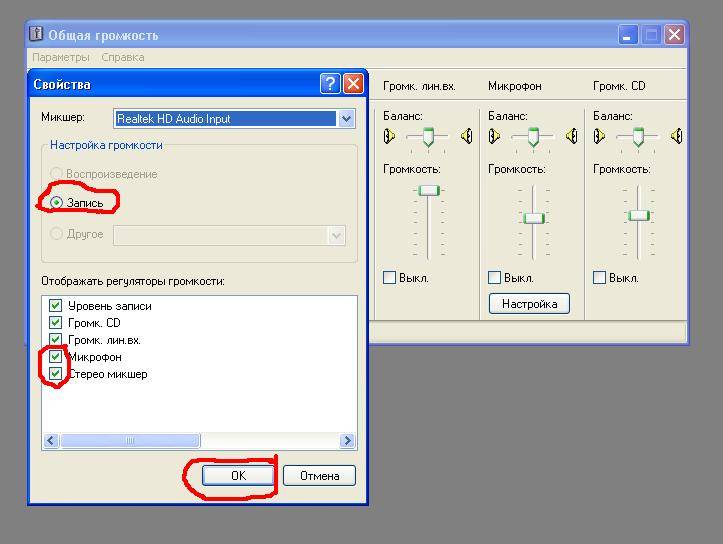Click left speaker icon under Микрофон balance
Screen dimensions: 723x544
pos(494,136)
